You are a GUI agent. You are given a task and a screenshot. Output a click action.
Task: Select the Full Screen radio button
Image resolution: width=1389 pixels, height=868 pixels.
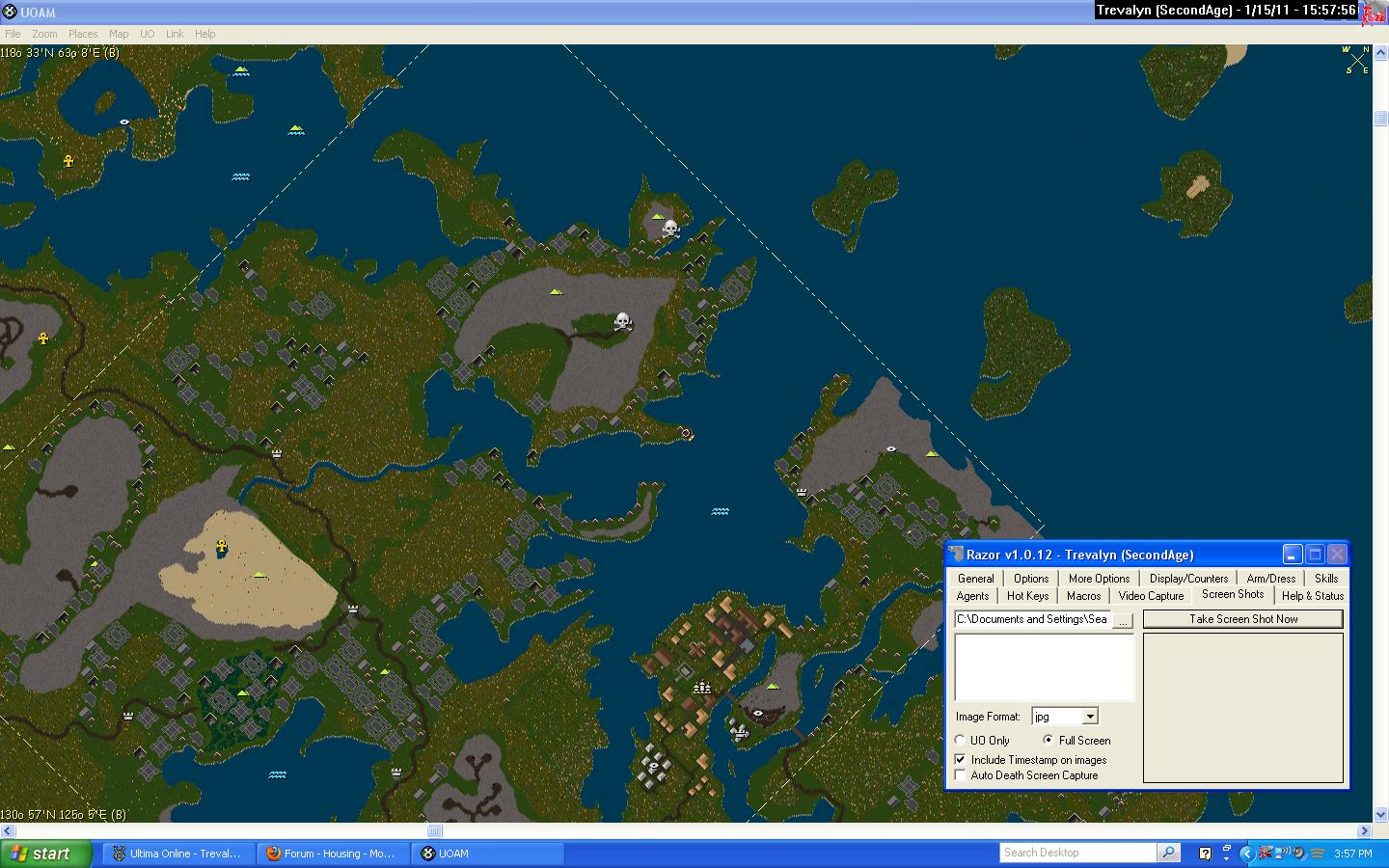click(1048, 741)
